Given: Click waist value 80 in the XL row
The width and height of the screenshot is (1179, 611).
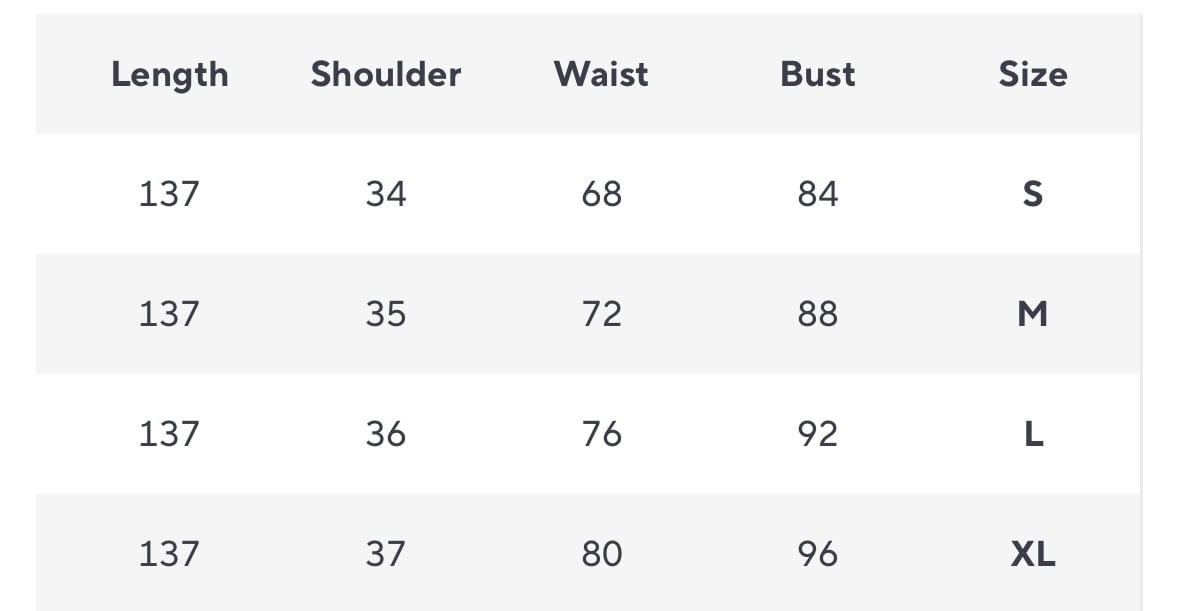Looking at the screenshot, I should coord(601,554).
